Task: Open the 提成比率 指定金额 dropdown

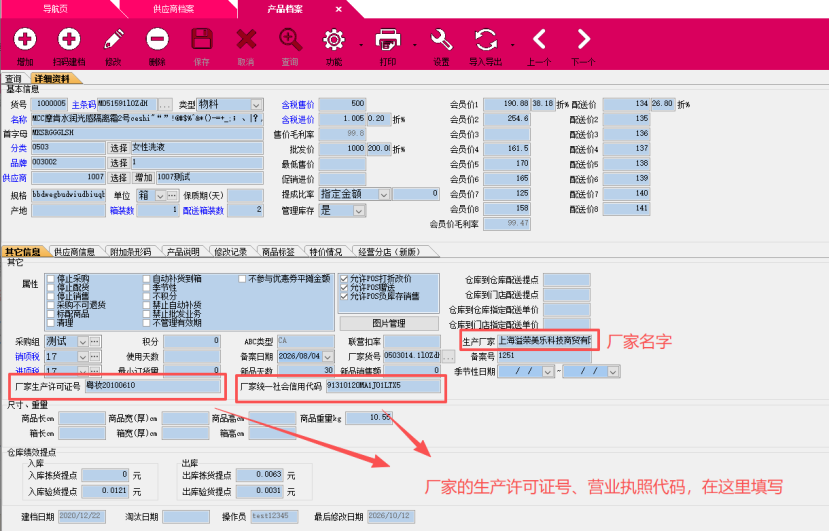Action: [384, 195]
